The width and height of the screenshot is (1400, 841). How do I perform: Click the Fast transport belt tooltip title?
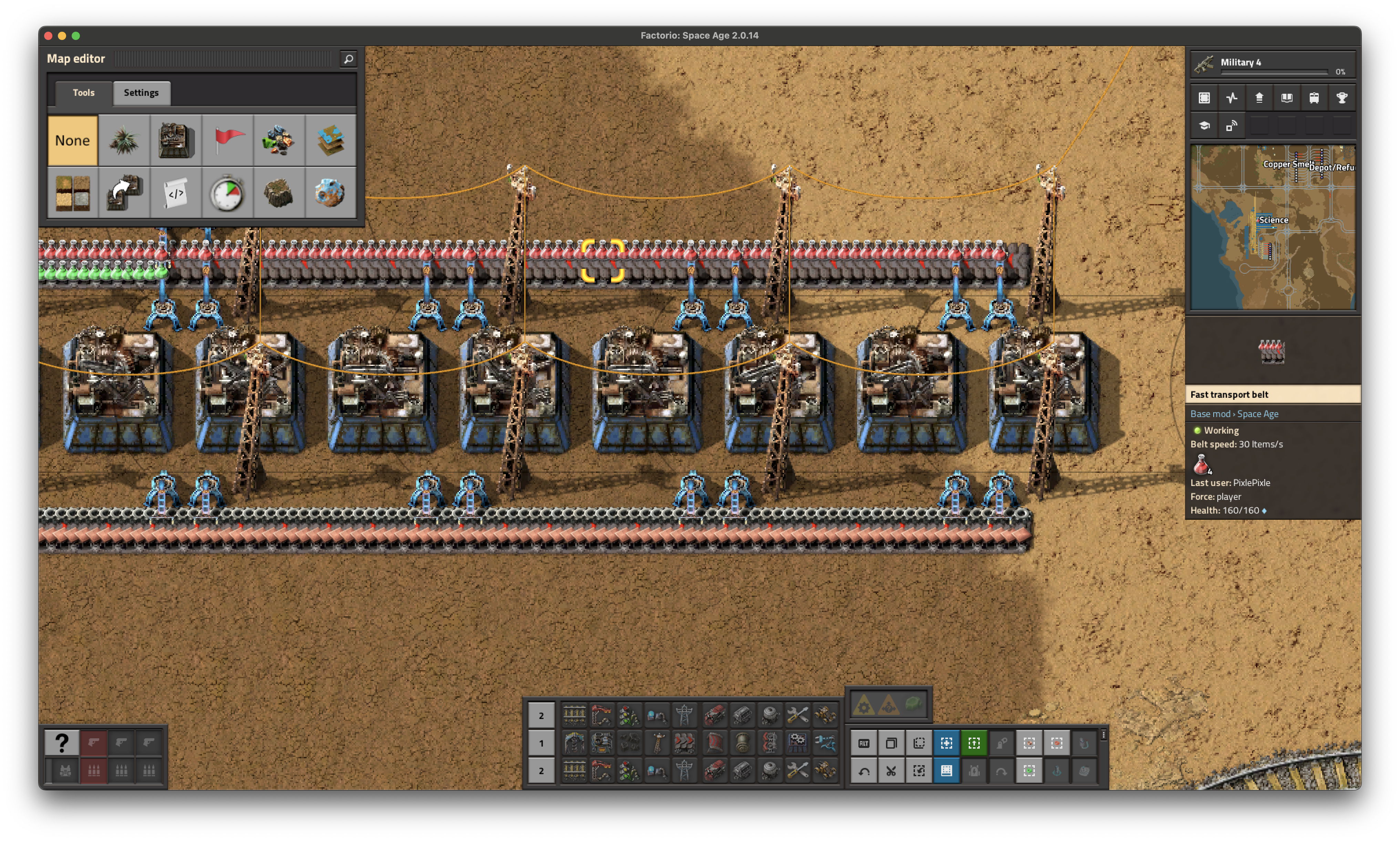coord(1229,394)
